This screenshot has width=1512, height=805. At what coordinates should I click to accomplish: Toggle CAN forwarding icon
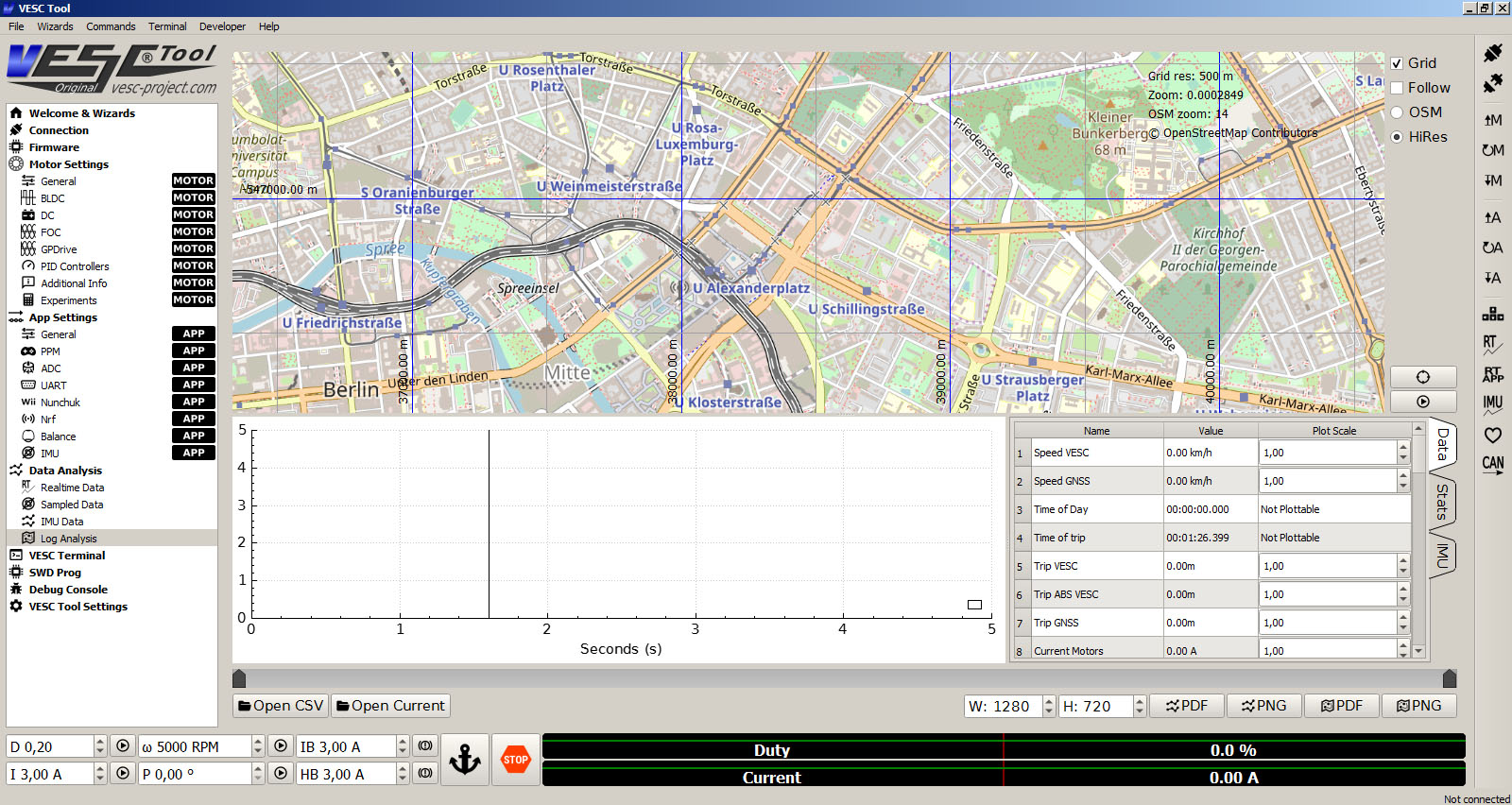[1493, 464]
